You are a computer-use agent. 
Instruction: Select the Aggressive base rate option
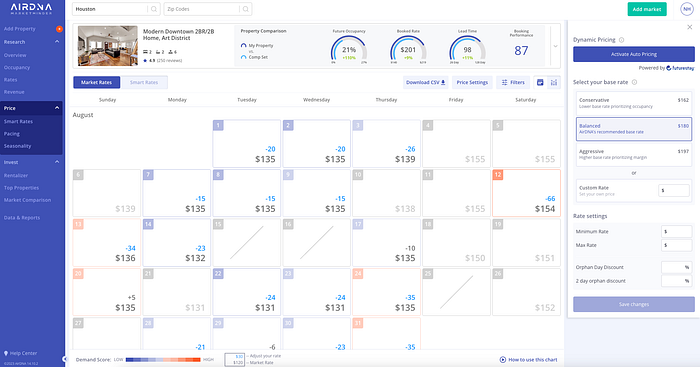point(633,154)
